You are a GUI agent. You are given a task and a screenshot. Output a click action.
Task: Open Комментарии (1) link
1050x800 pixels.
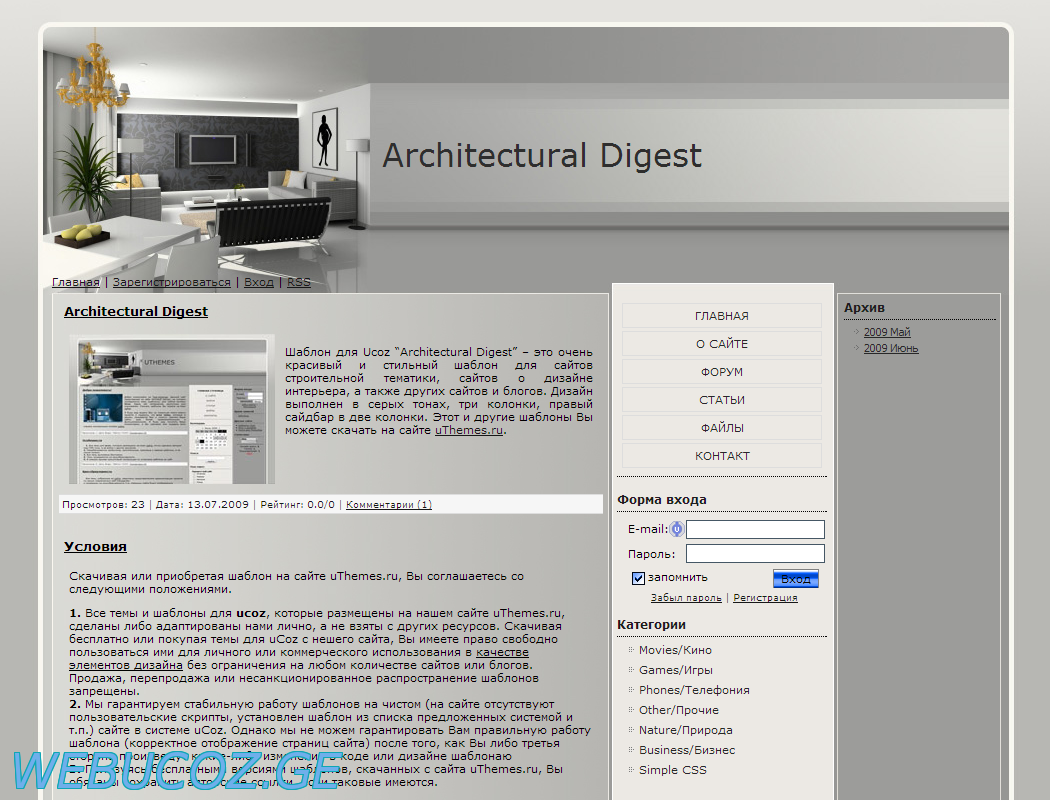point(388,505)
